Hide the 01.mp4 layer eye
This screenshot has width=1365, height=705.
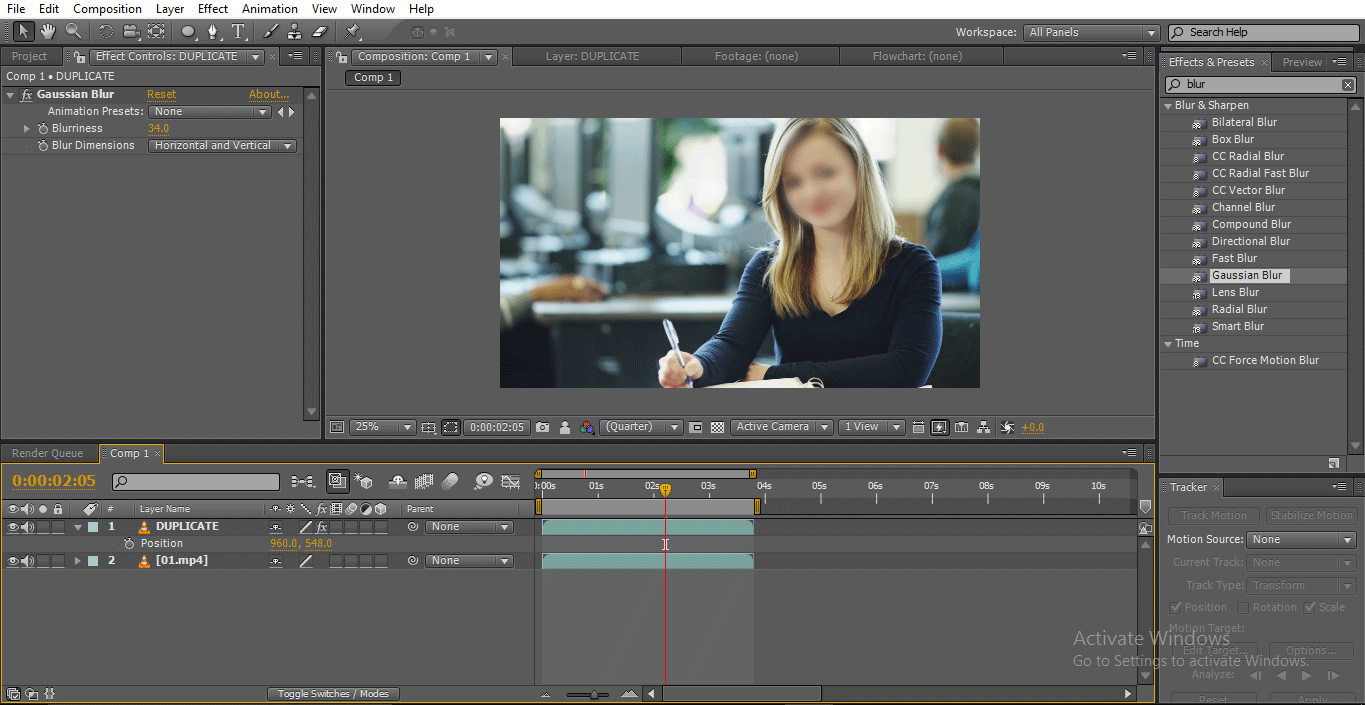(x=13, y=561)
